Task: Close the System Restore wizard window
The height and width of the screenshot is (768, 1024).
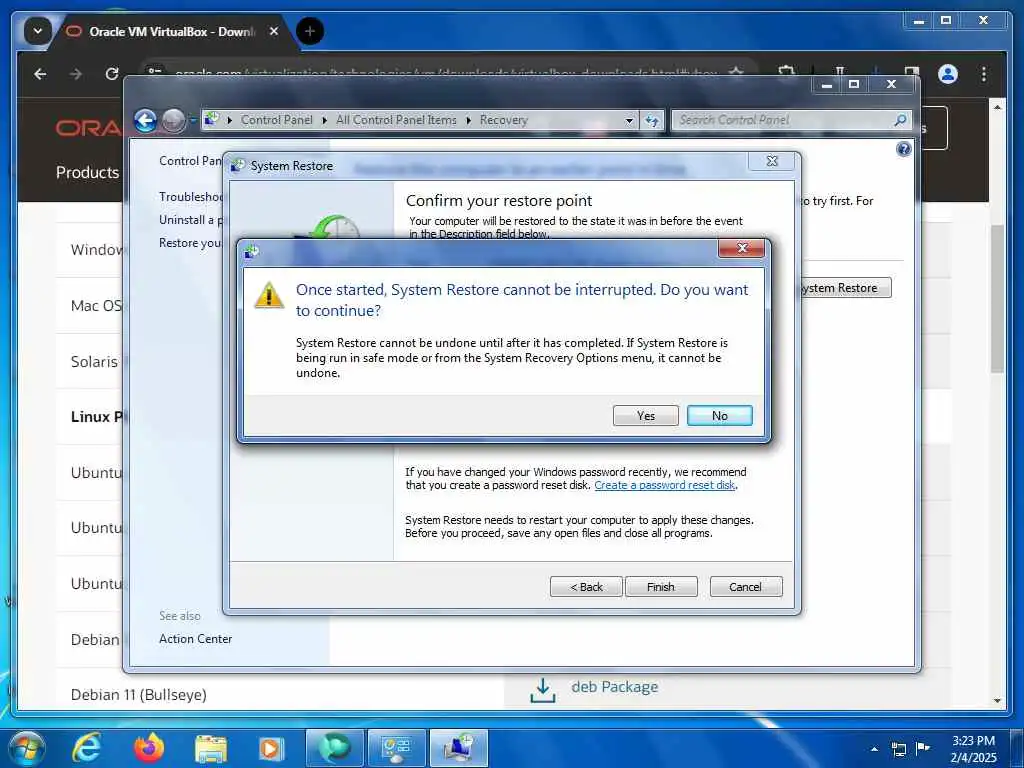Action: click(x=771, y=161)
